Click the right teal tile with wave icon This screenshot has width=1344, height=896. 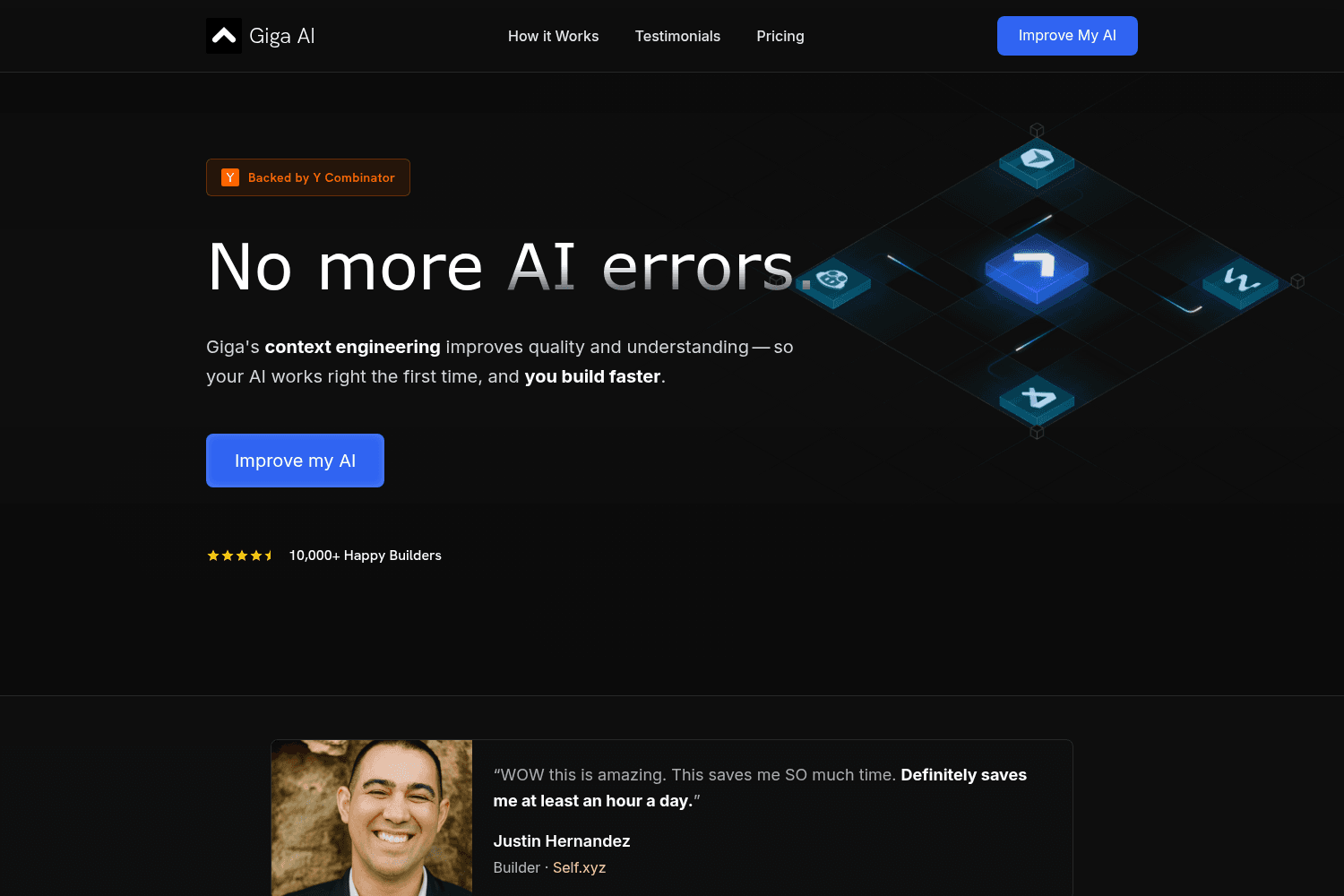coord(1241,282)
